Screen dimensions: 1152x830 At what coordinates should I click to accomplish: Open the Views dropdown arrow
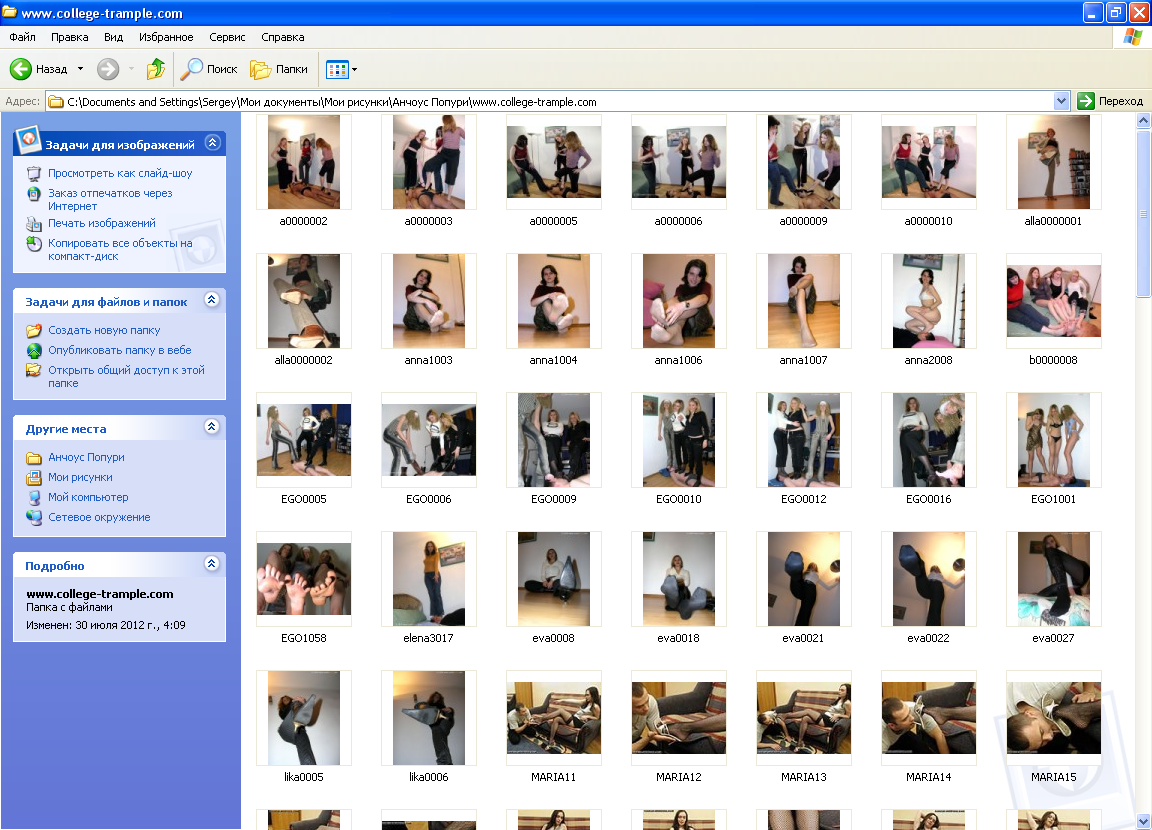pos(354,70)
